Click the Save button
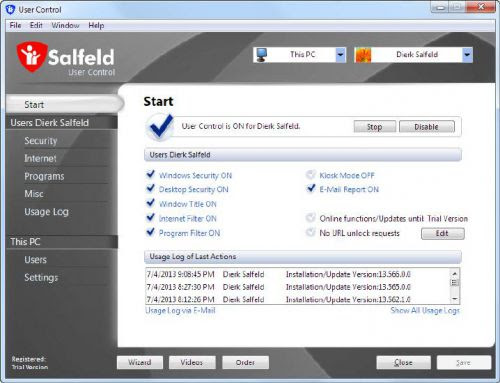500x383 pixels. click(x=464, y=362)
